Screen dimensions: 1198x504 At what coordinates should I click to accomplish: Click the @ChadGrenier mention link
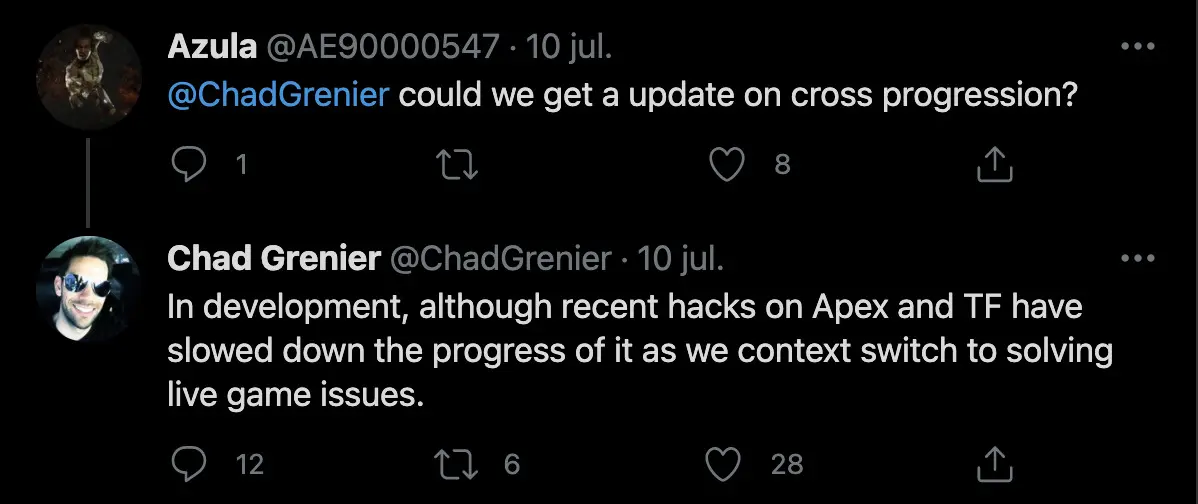(x=278, y=95)
